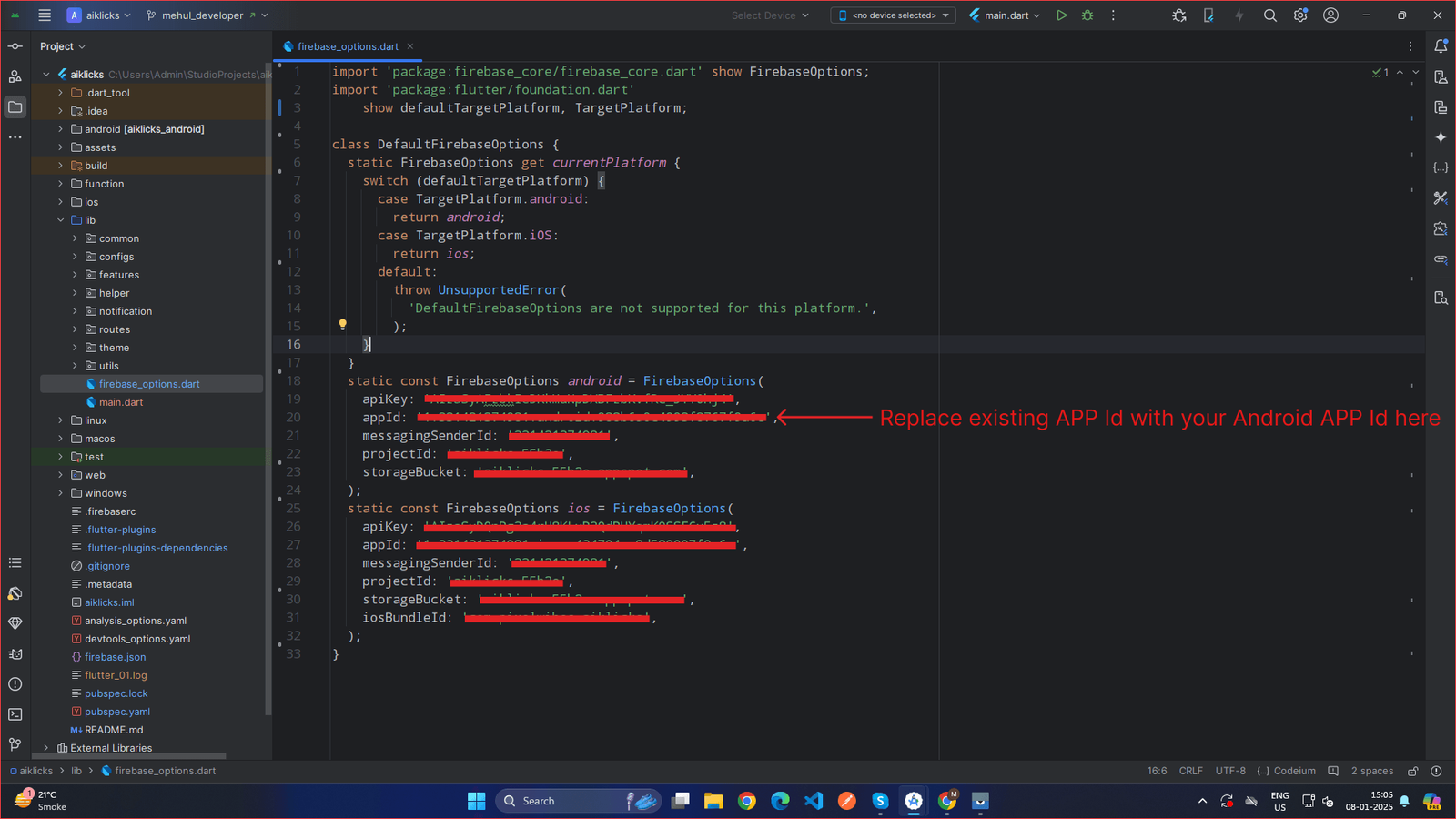1456x819 pixels.
Task: Open Search Everywhere magnifier icon
Action: click(1270, 15)
